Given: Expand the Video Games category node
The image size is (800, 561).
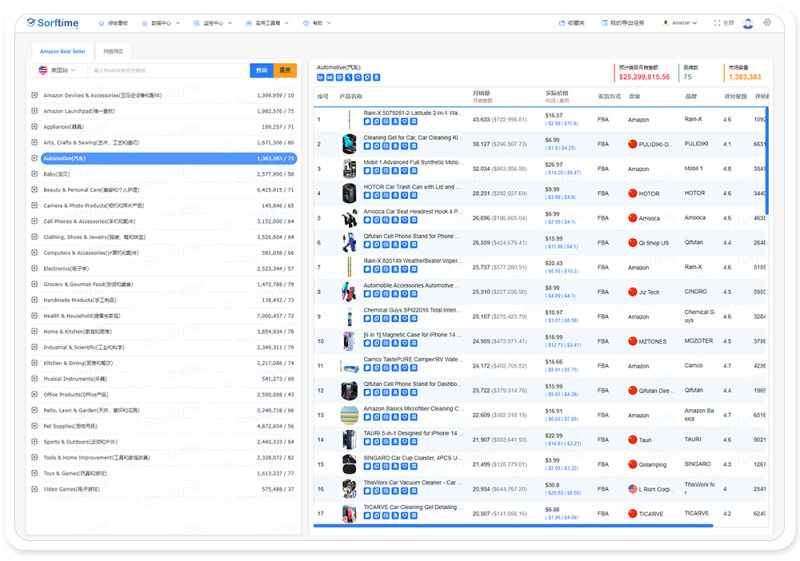Looking at the screenshot, I should point(34,489).
